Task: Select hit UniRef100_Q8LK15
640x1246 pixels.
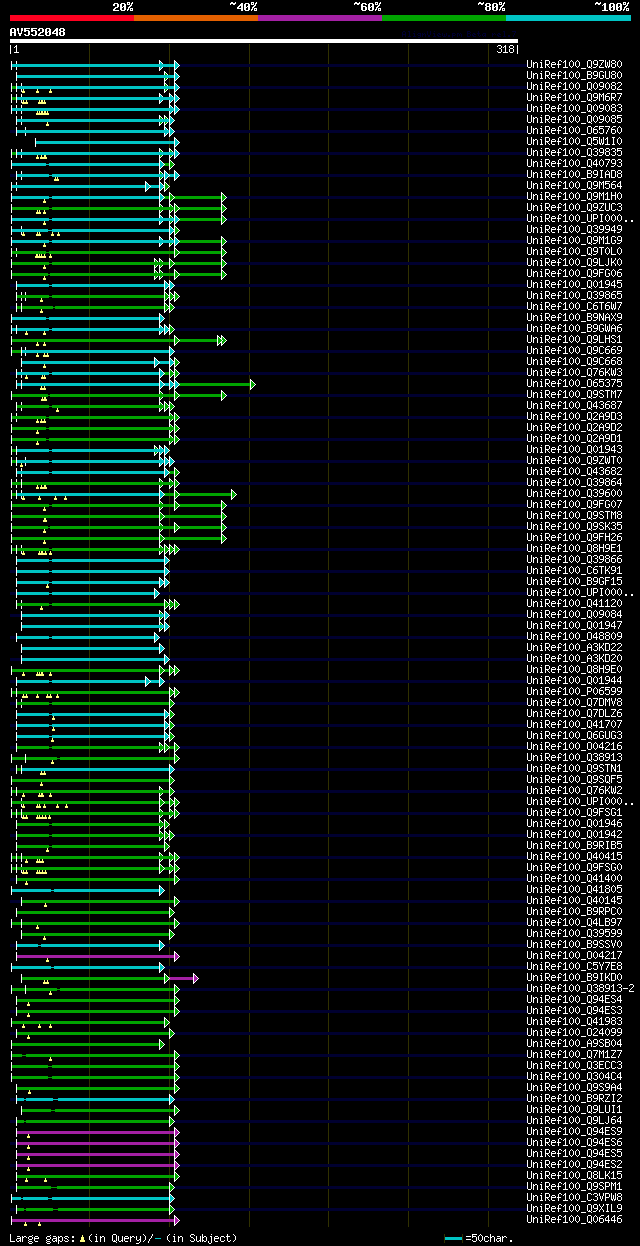Action: point(574,1176)
